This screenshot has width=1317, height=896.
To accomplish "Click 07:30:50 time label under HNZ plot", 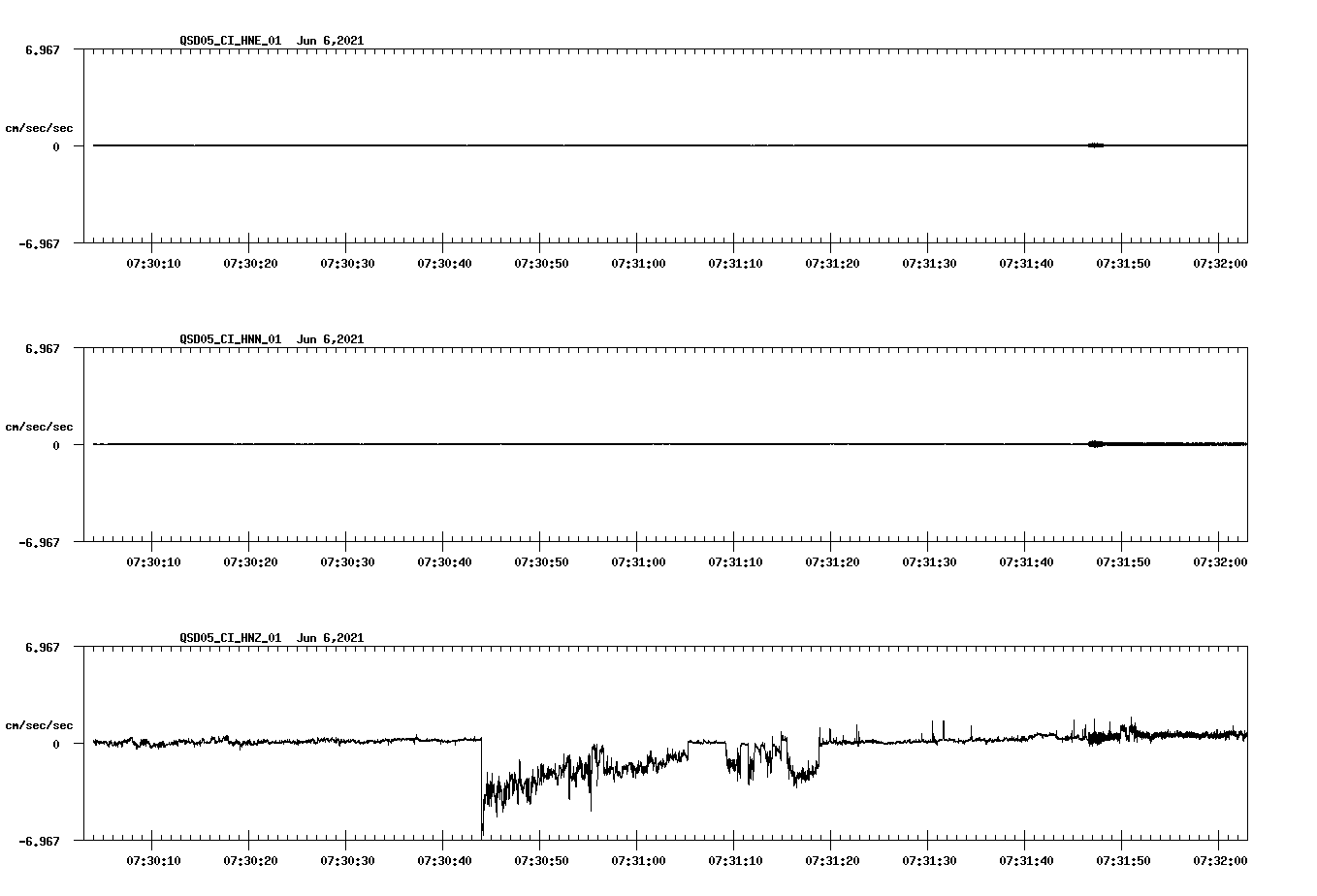I will (x=541, y=860).
